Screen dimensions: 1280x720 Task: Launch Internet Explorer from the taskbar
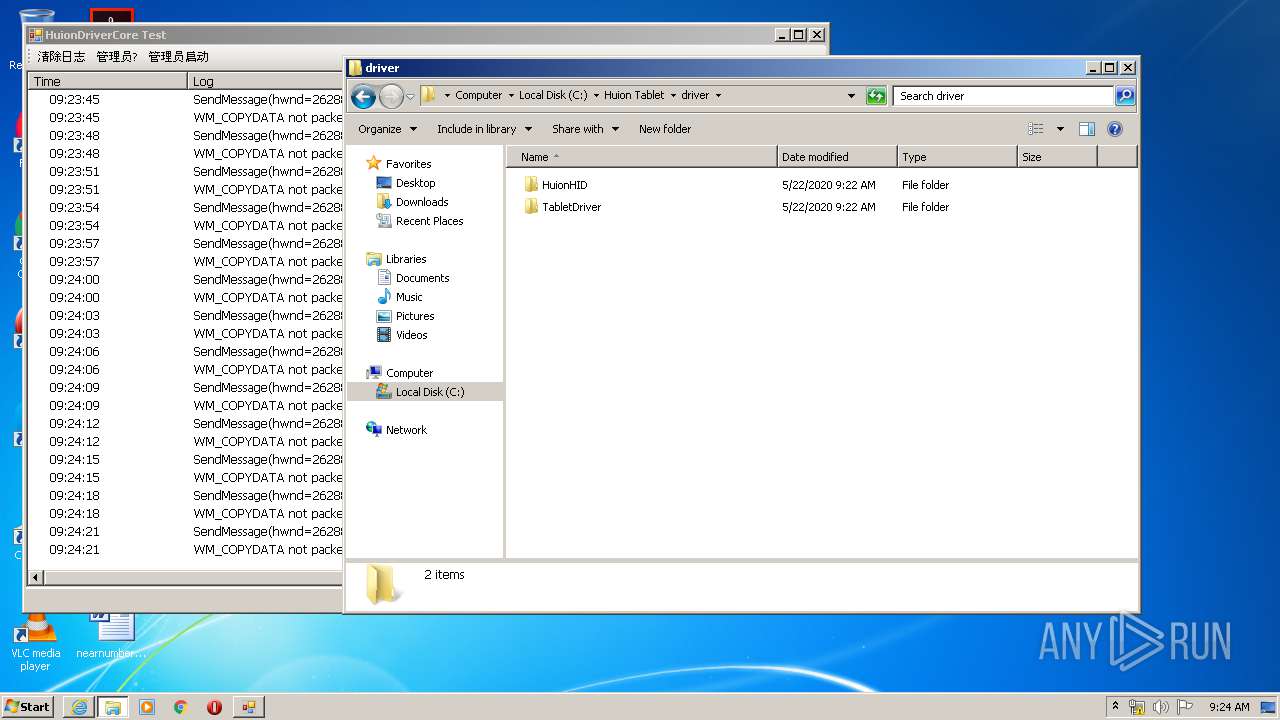click(79, 707)
